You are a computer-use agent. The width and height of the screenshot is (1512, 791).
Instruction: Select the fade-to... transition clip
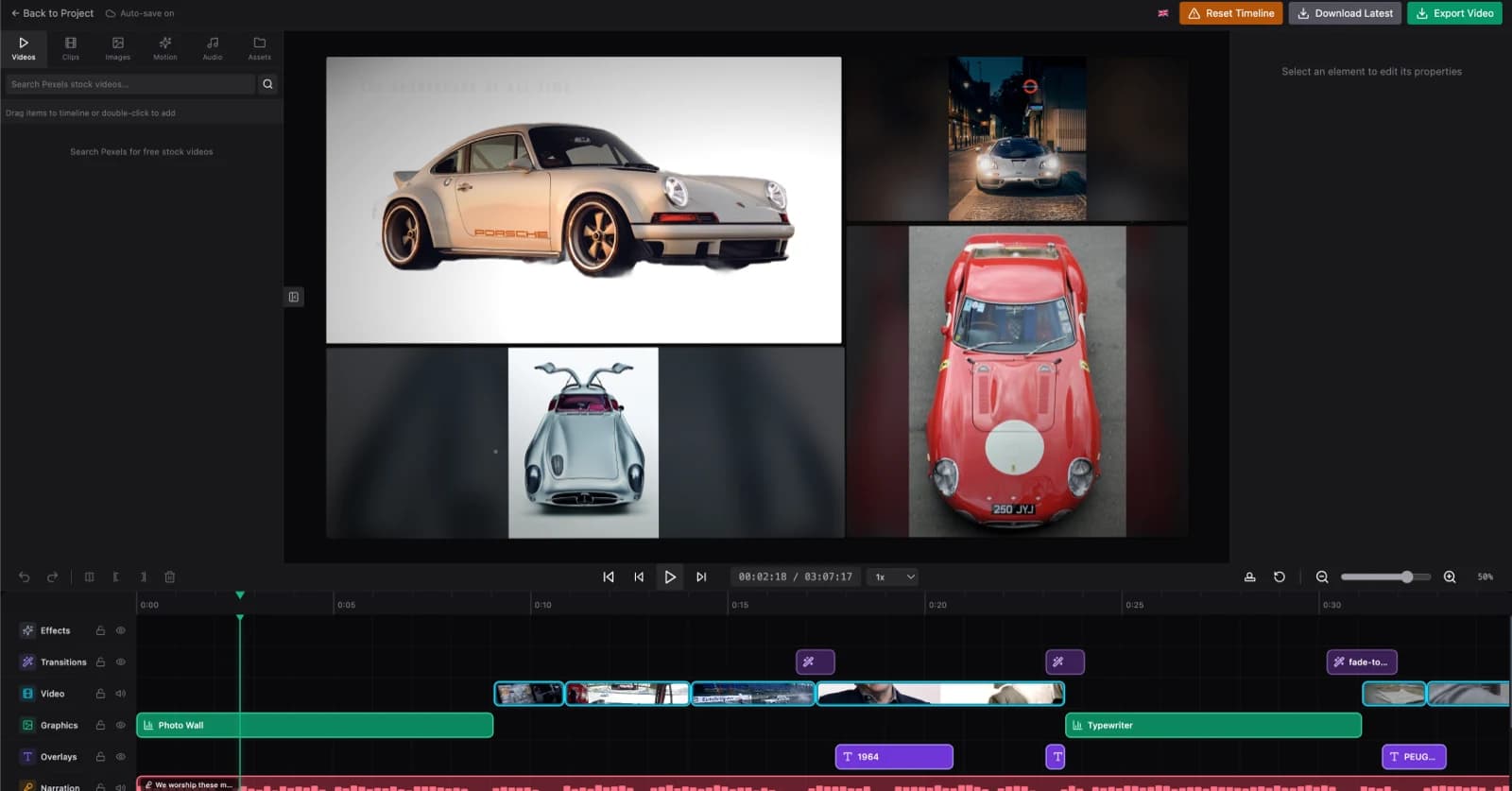(x=1362, y=662)
